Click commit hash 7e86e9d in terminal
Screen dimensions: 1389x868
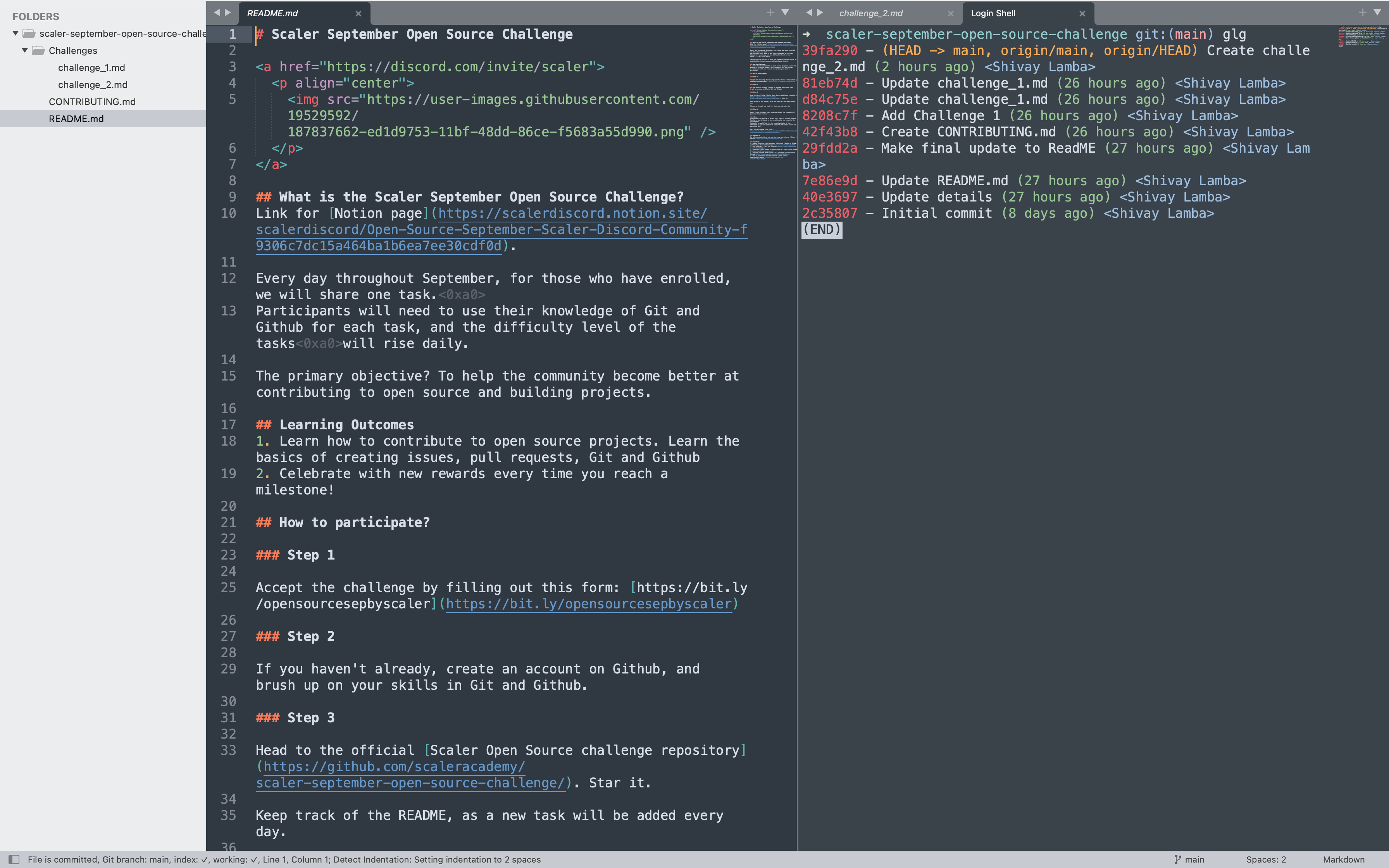[829, 181]
